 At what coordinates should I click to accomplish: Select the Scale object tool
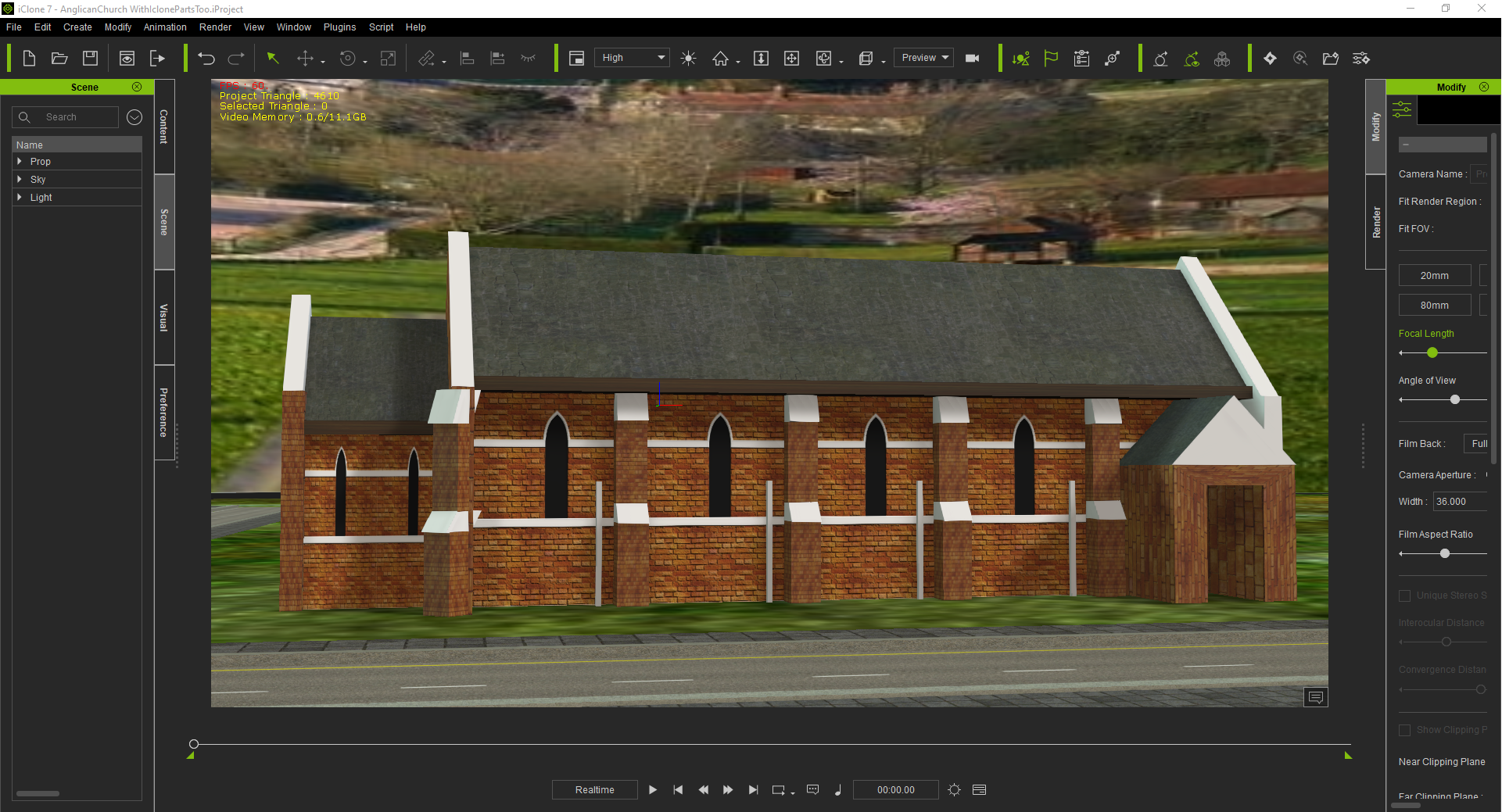(x=388, y=58)
